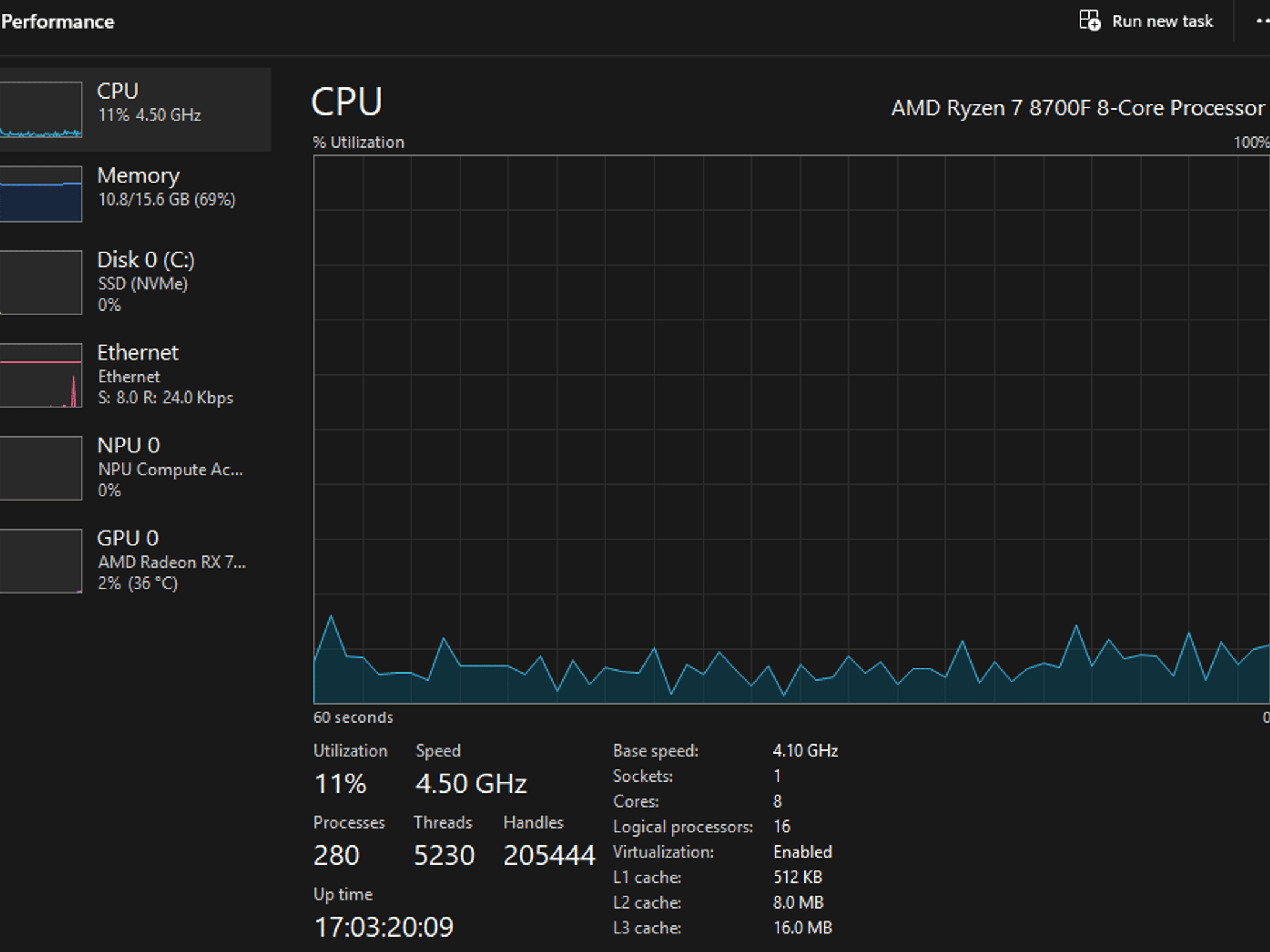The height and width of the screenshot is (952, 1270).
Task: Click the Memory mini graph thumbnail
Action: 41,193
